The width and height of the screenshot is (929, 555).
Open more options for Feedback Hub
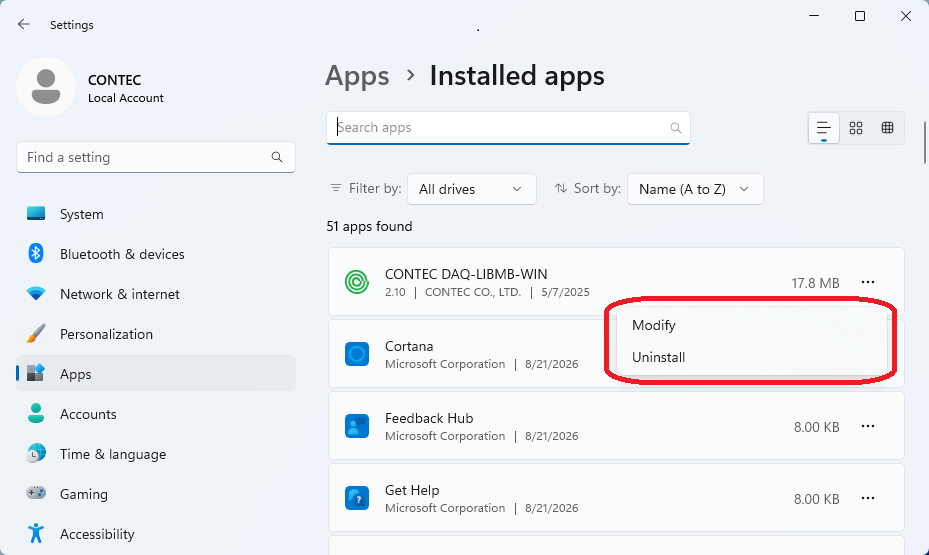(x=868, y=426)
